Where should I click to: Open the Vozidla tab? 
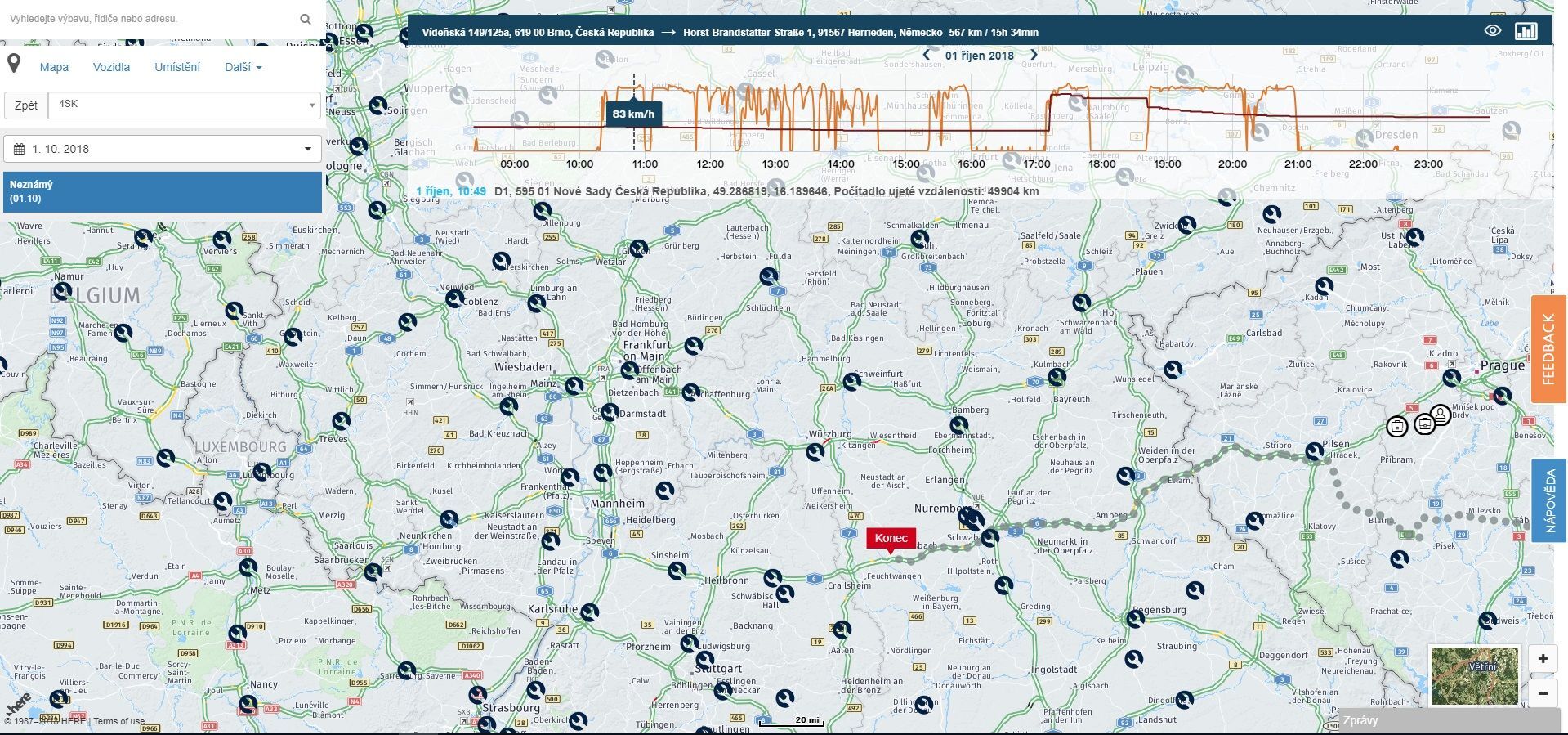(111, 67)
